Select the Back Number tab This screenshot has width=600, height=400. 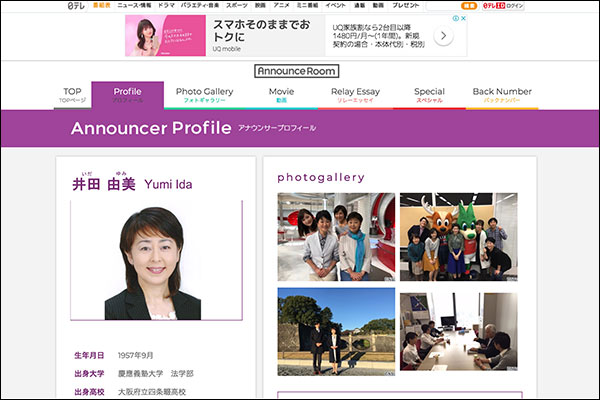pyautogui.click(x=502, y=95)
